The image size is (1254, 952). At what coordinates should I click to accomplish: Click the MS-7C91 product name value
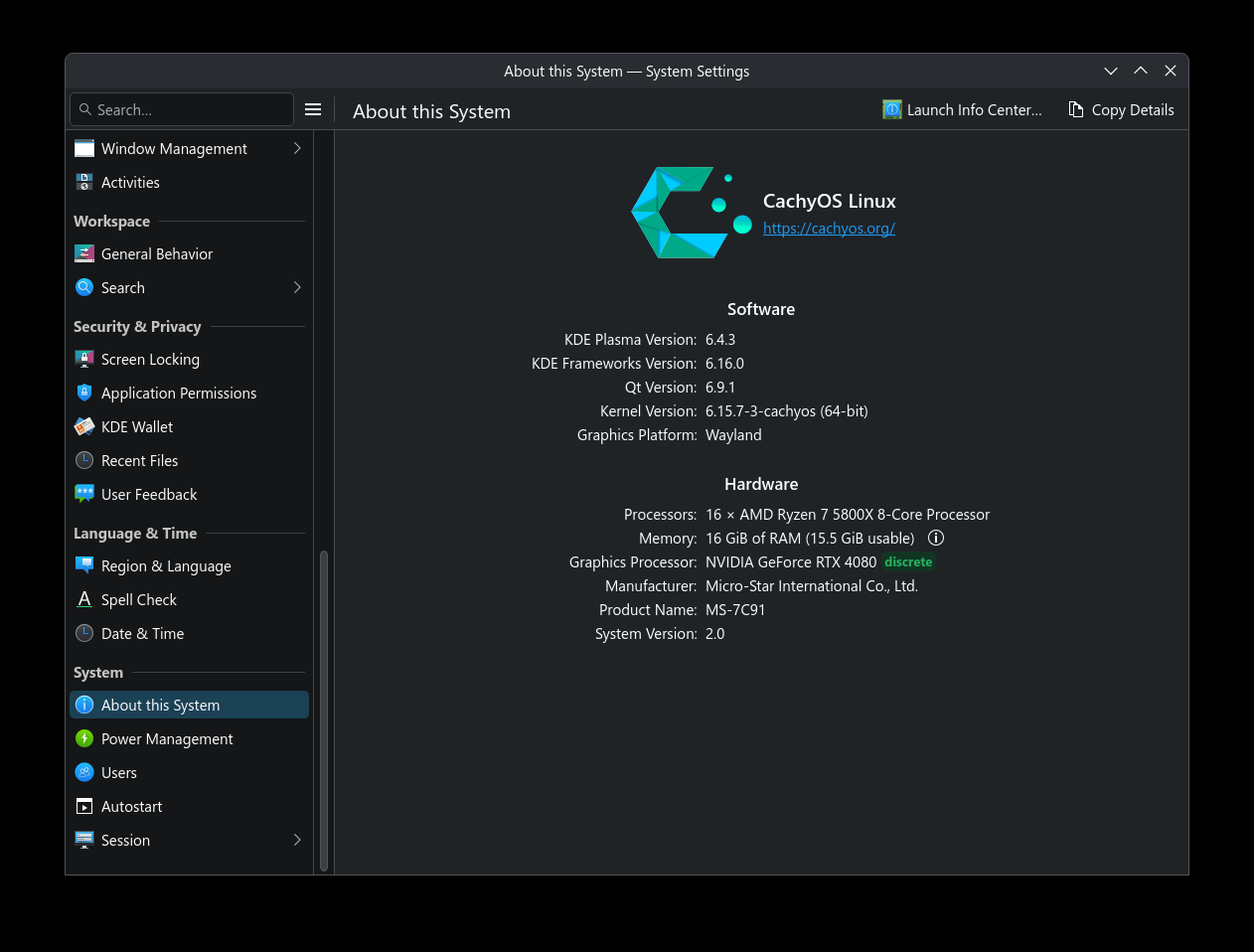[x=735, y=610]
